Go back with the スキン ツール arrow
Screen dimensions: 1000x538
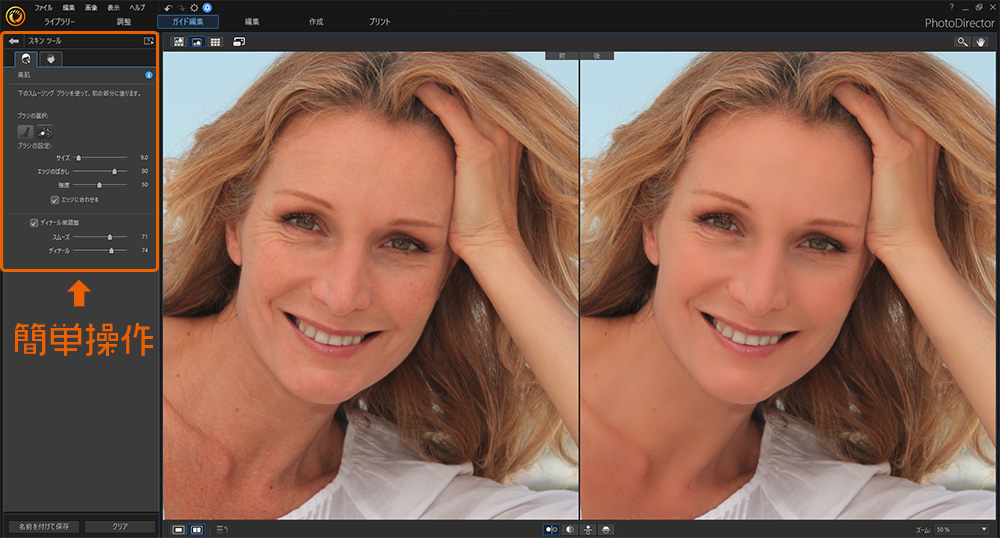pyautogui.click(x=13, y=41)
